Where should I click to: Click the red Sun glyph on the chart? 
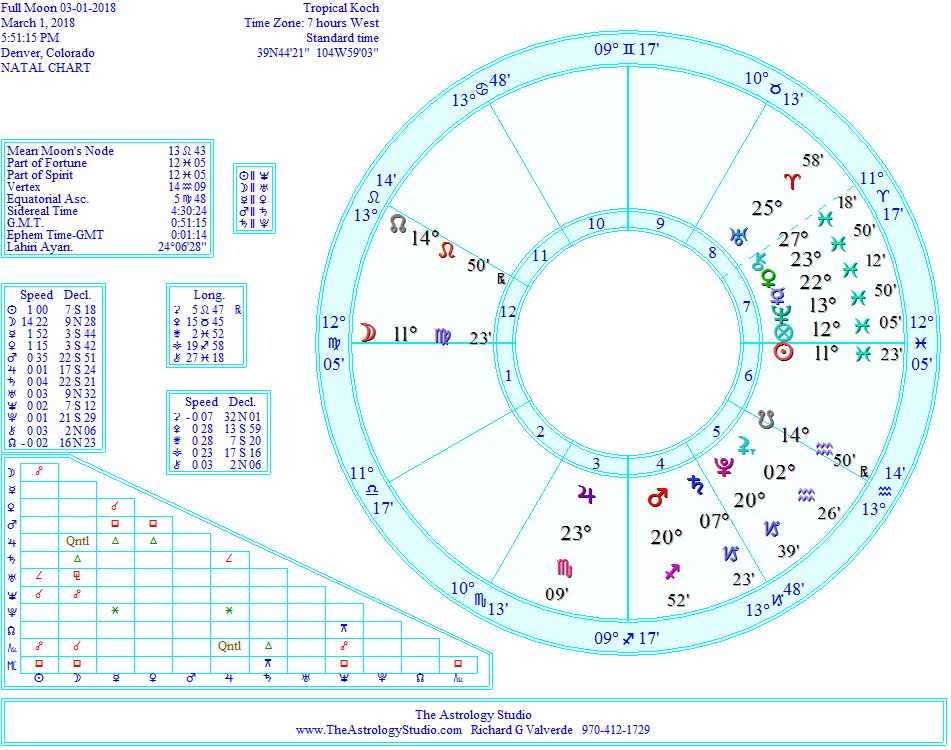click(x=785, y=352)
